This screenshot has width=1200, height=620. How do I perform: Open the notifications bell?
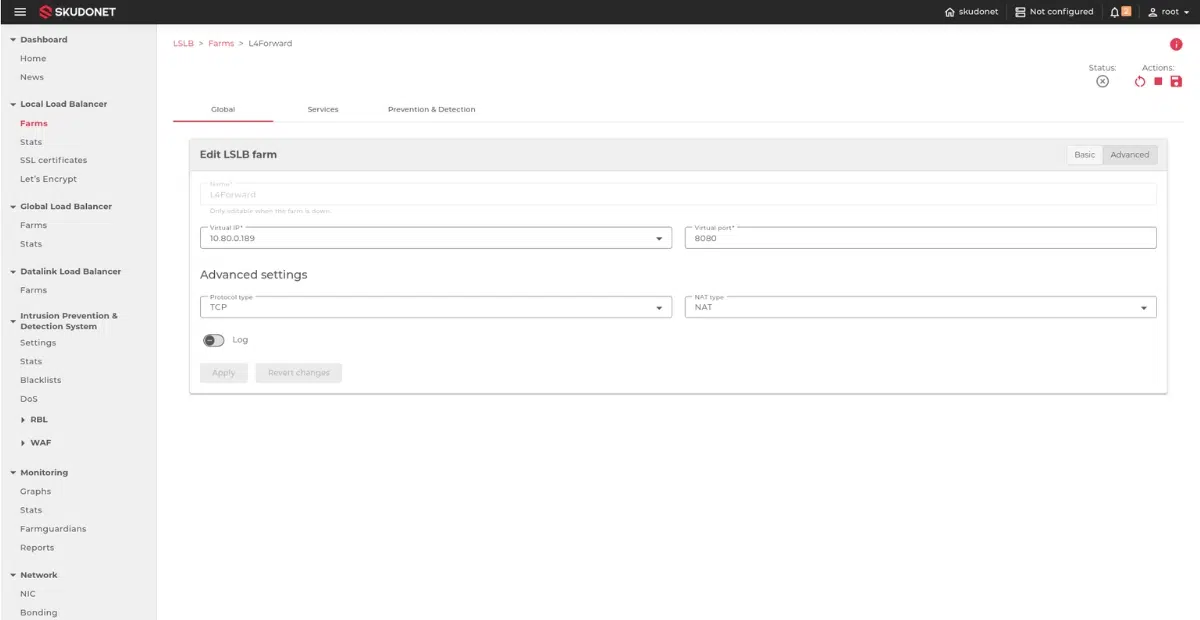[1115, 12]
